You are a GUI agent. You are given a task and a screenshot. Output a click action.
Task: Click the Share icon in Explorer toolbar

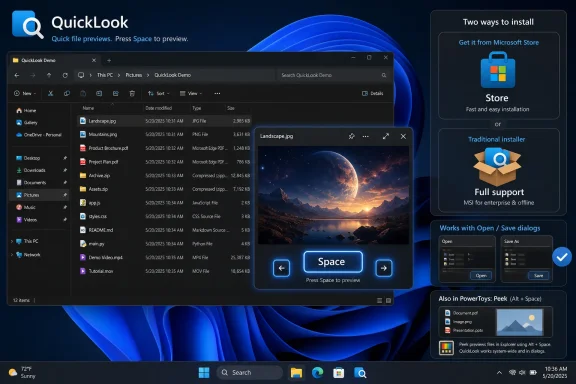115,93
